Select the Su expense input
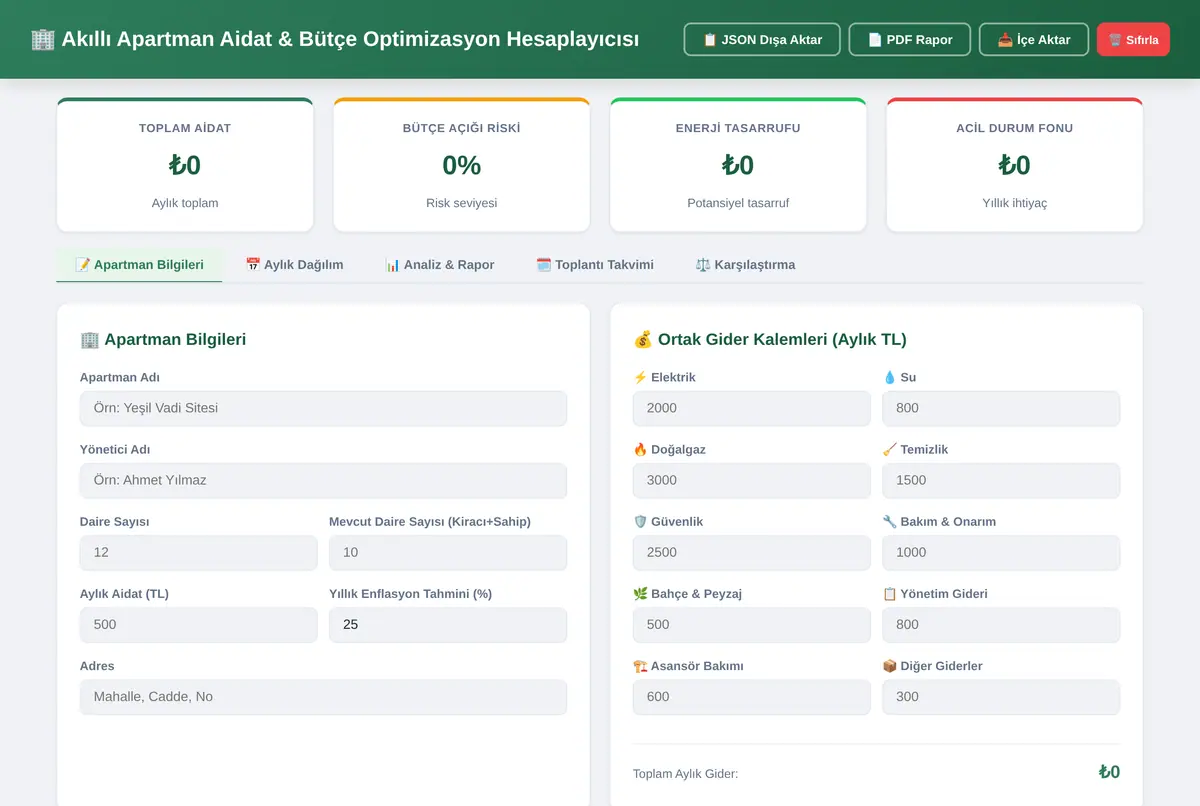This screenshot has height=806, width=1200. click(x=1001, y=408)
